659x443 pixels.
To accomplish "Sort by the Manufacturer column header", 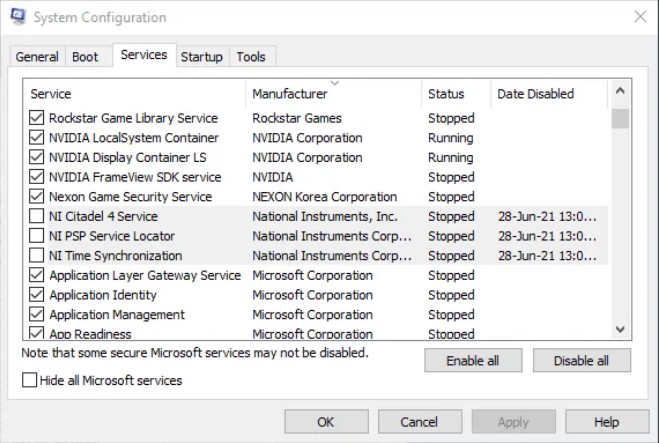I will tap(333, 94).
